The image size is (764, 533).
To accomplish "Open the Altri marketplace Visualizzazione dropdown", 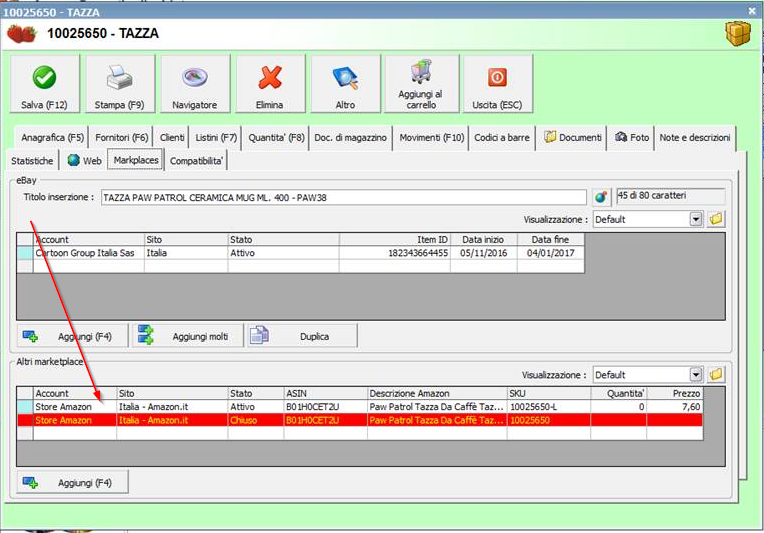I will click(696, 375).
